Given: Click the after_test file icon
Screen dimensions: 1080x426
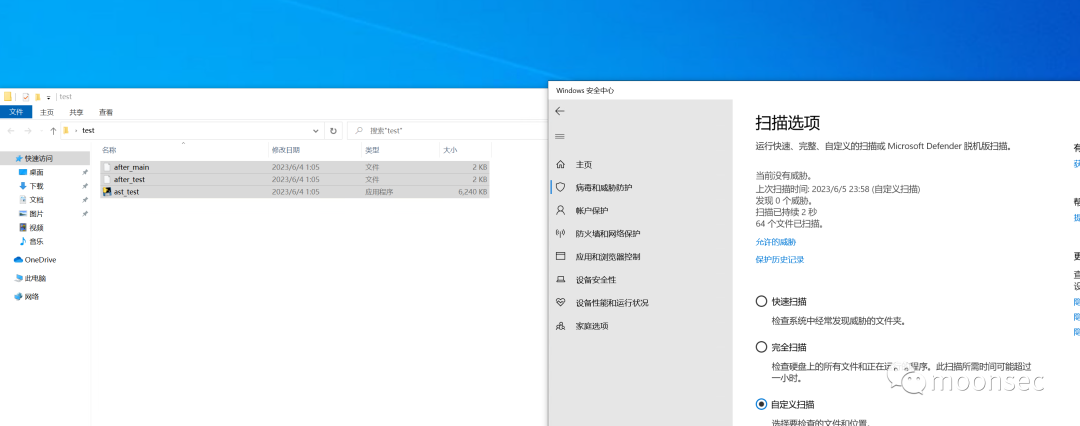Looking at the screenshot, I should click(107, 179).
